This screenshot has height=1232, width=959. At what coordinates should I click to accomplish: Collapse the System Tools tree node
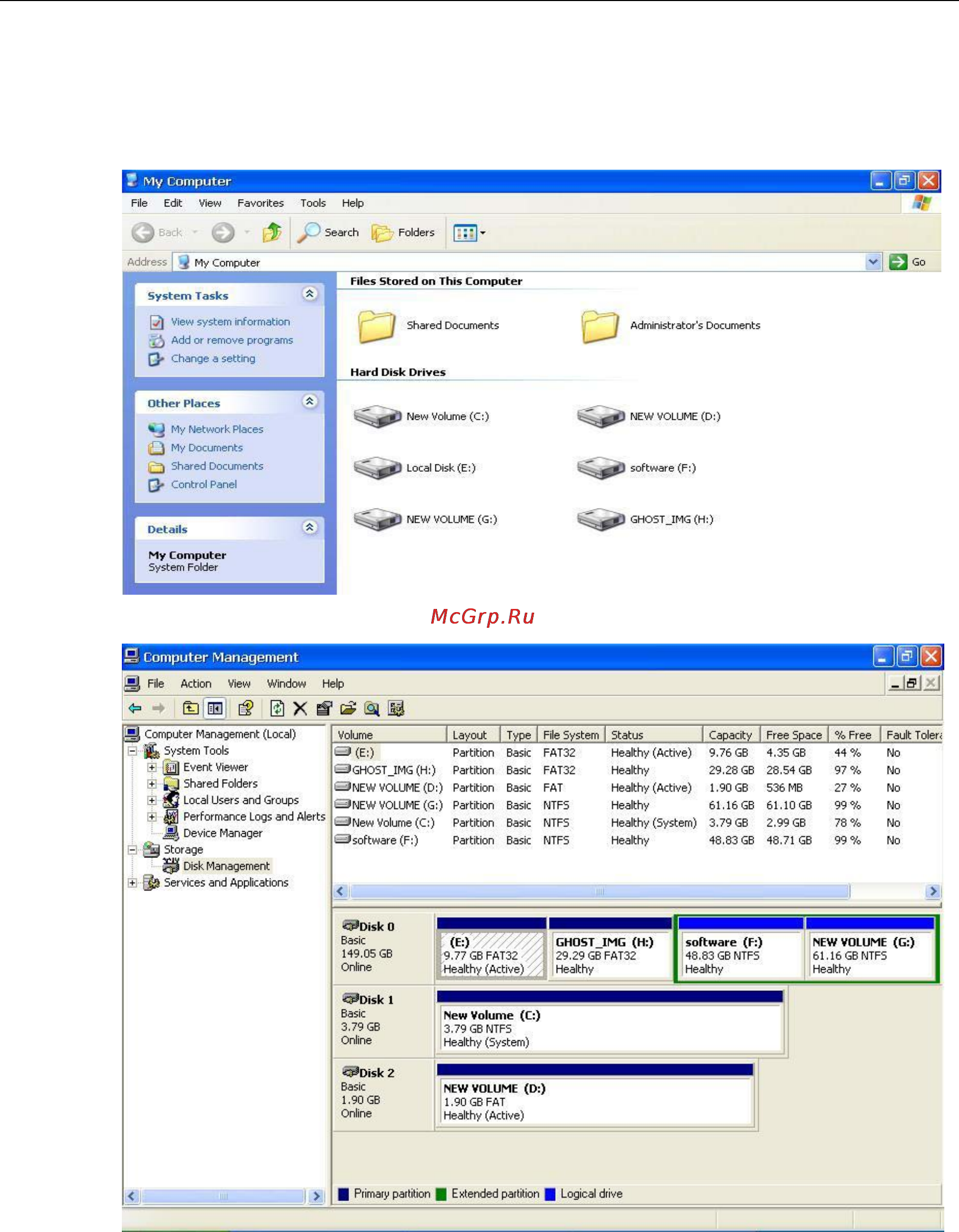(x=132, y=751)
